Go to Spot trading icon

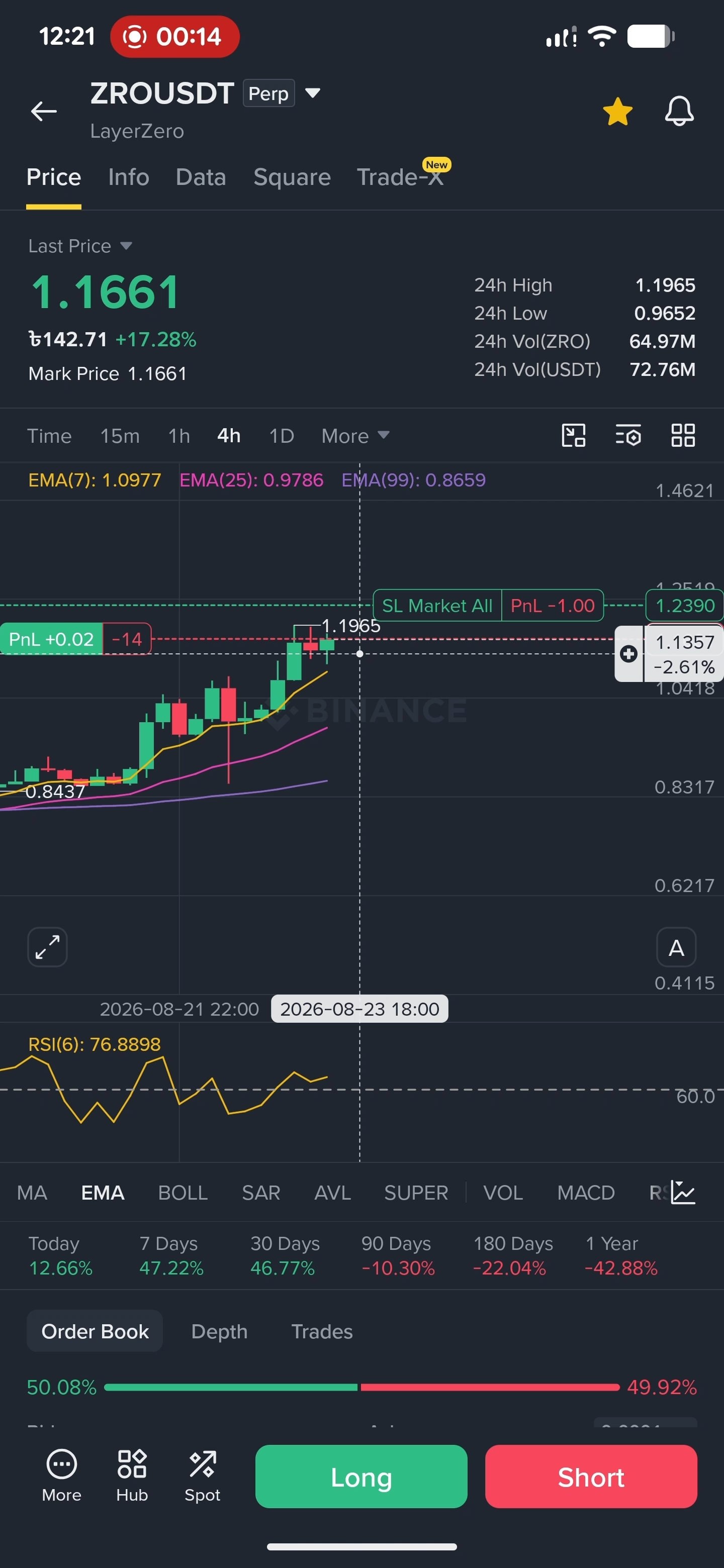pos(202,1476)
